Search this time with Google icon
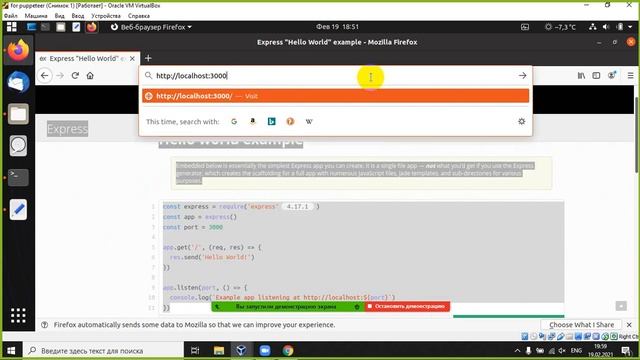 [x=234, y=122]
